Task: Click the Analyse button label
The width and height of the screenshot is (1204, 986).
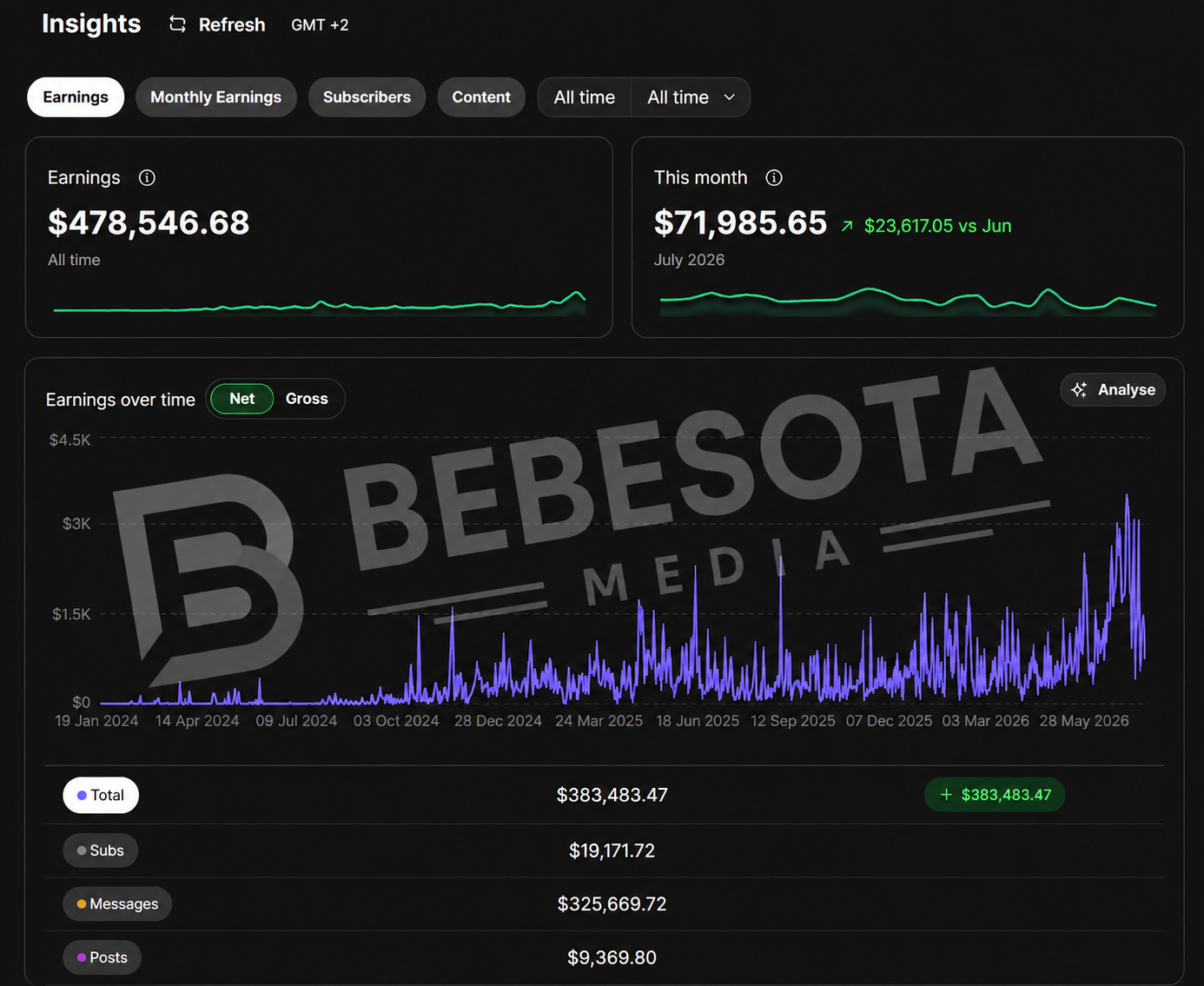Action: coord(1127,390)
